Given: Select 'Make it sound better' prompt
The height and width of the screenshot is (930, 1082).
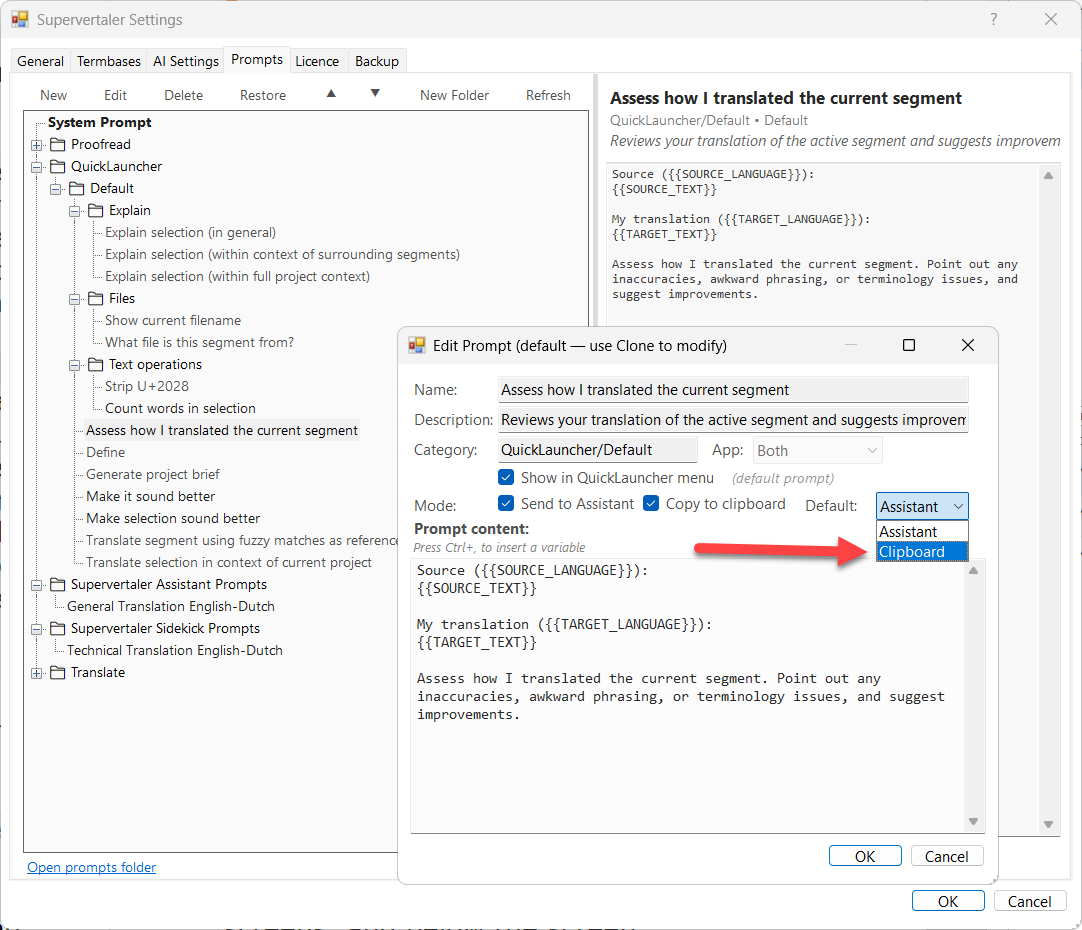Looking at the screenshot, I should point(150,497).
